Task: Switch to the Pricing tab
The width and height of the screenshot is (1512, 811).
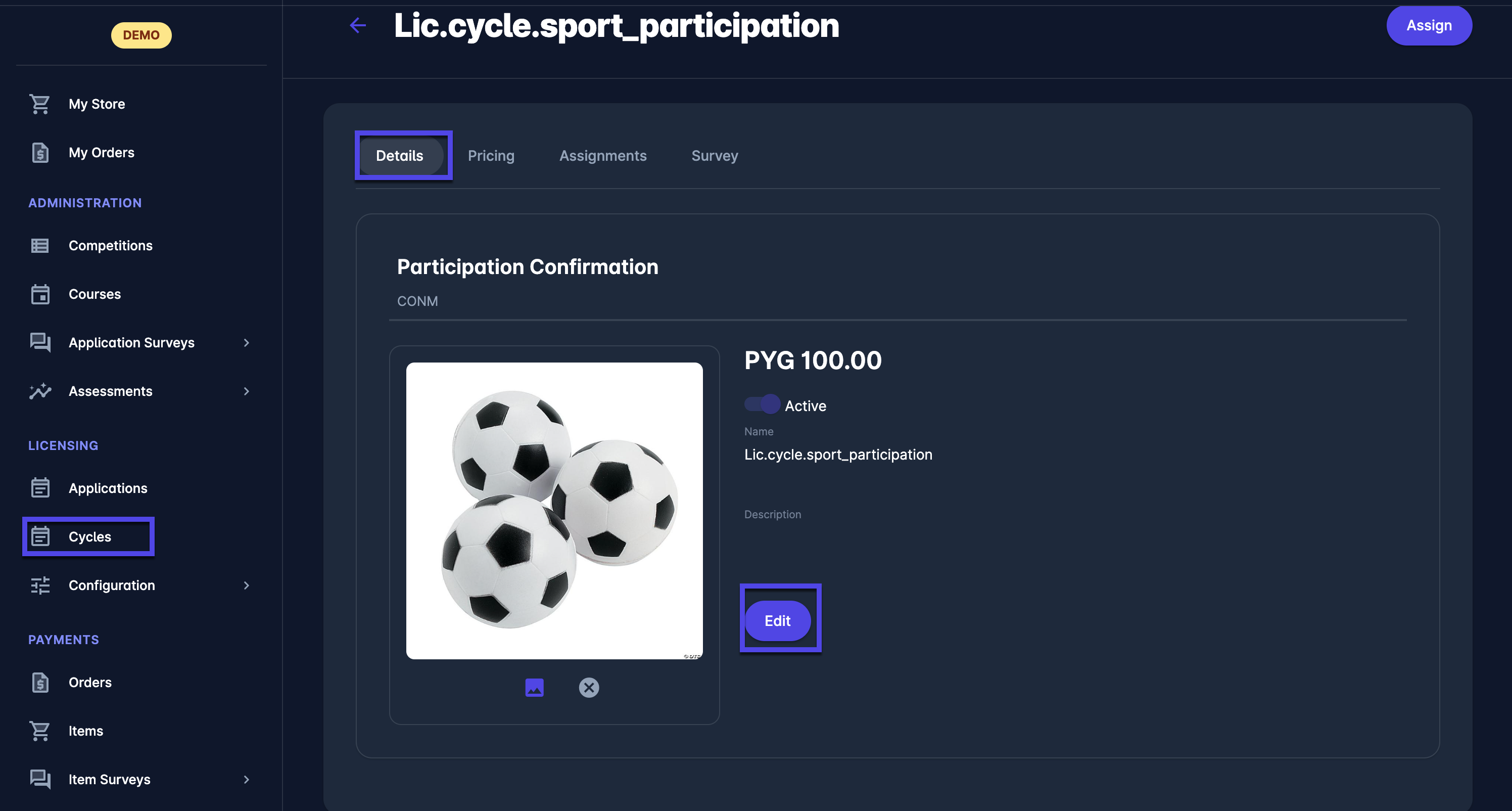Action: click(x=491, y=156)
